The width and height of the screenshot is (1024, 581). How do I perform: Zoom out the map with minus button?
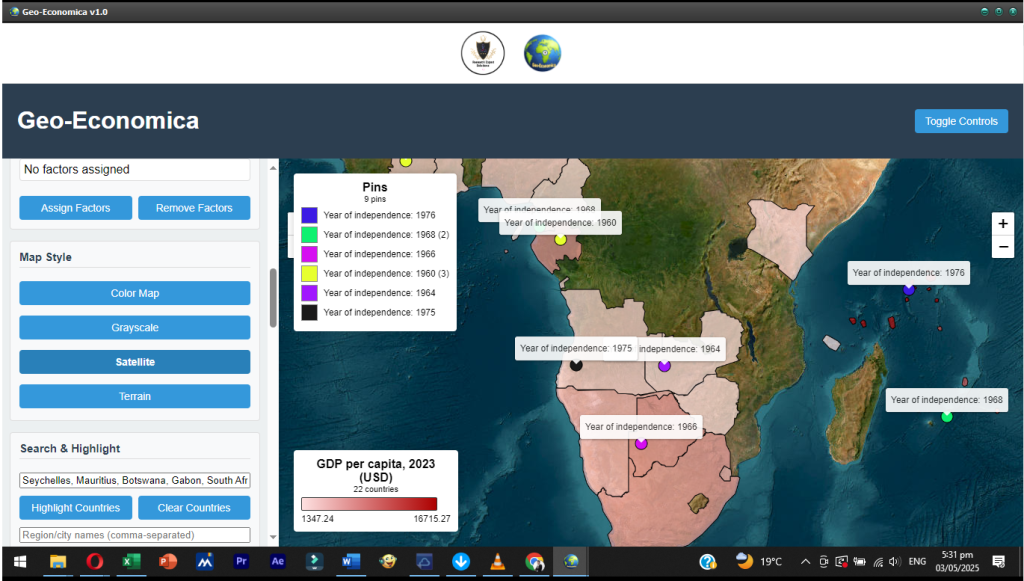1003,246
